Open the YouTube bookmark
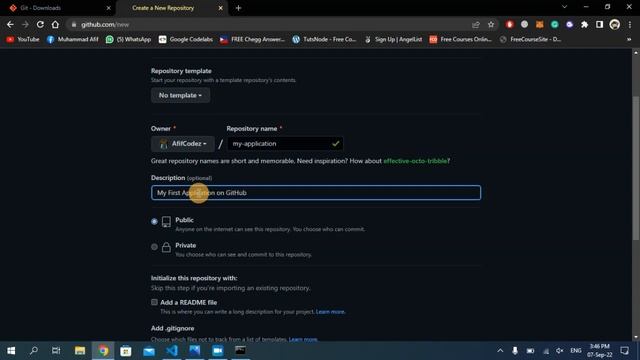The width and height of the screenshot is (640, 360). [23, 39]
